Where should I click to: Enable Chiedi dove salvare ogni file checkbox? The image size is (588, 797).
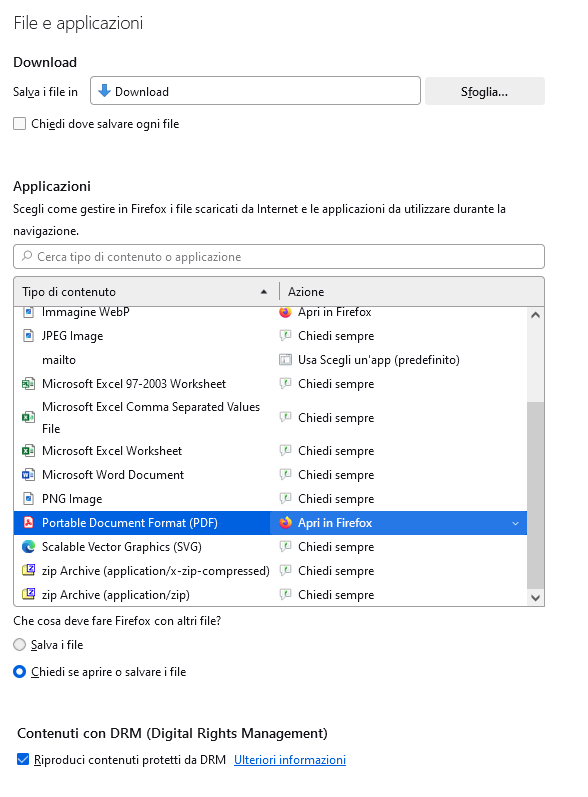pyautogui.click(x=19, y=124)
